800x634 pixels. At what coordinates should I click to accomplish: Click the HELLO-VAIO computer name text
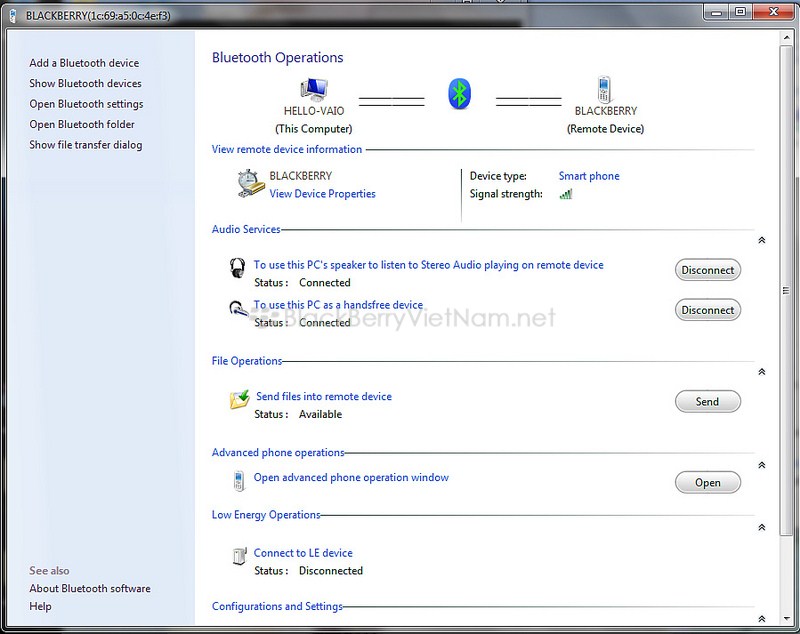(314, 111)
